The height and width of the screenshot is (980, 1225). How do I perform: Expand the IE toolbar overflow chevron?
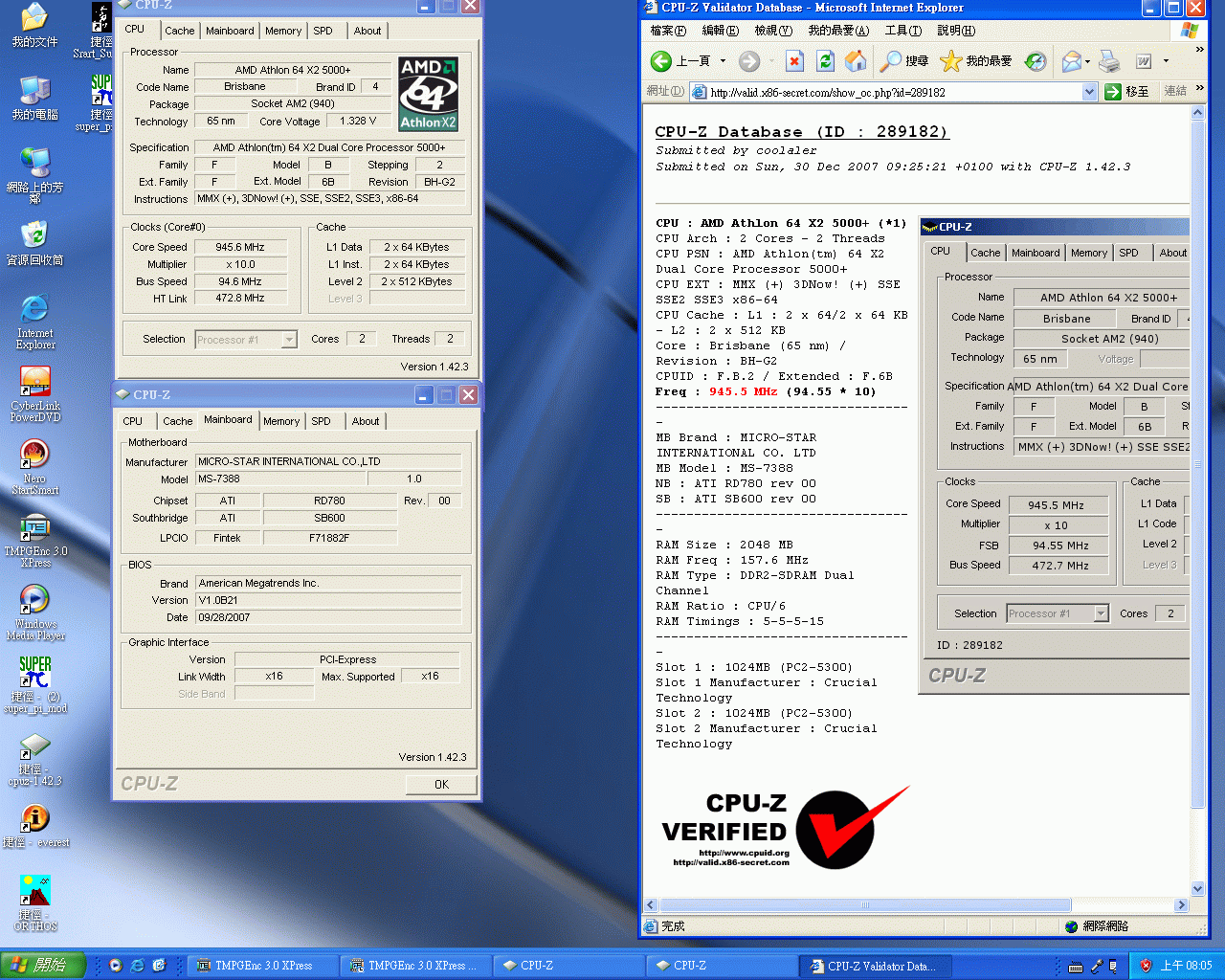click(1200, 50)
